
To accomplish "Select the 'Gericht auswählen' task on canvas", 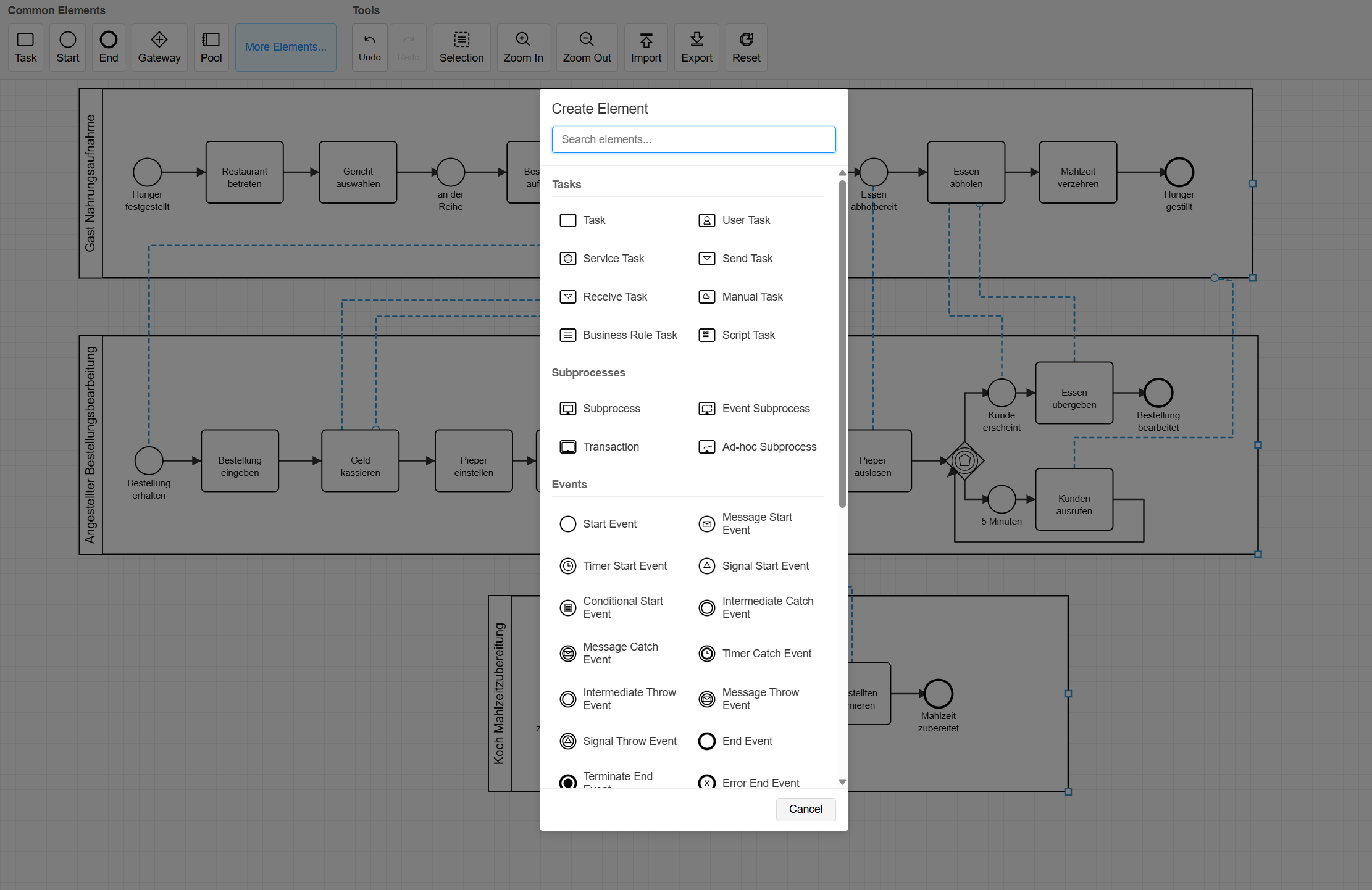I will click(x=358, y=172).
